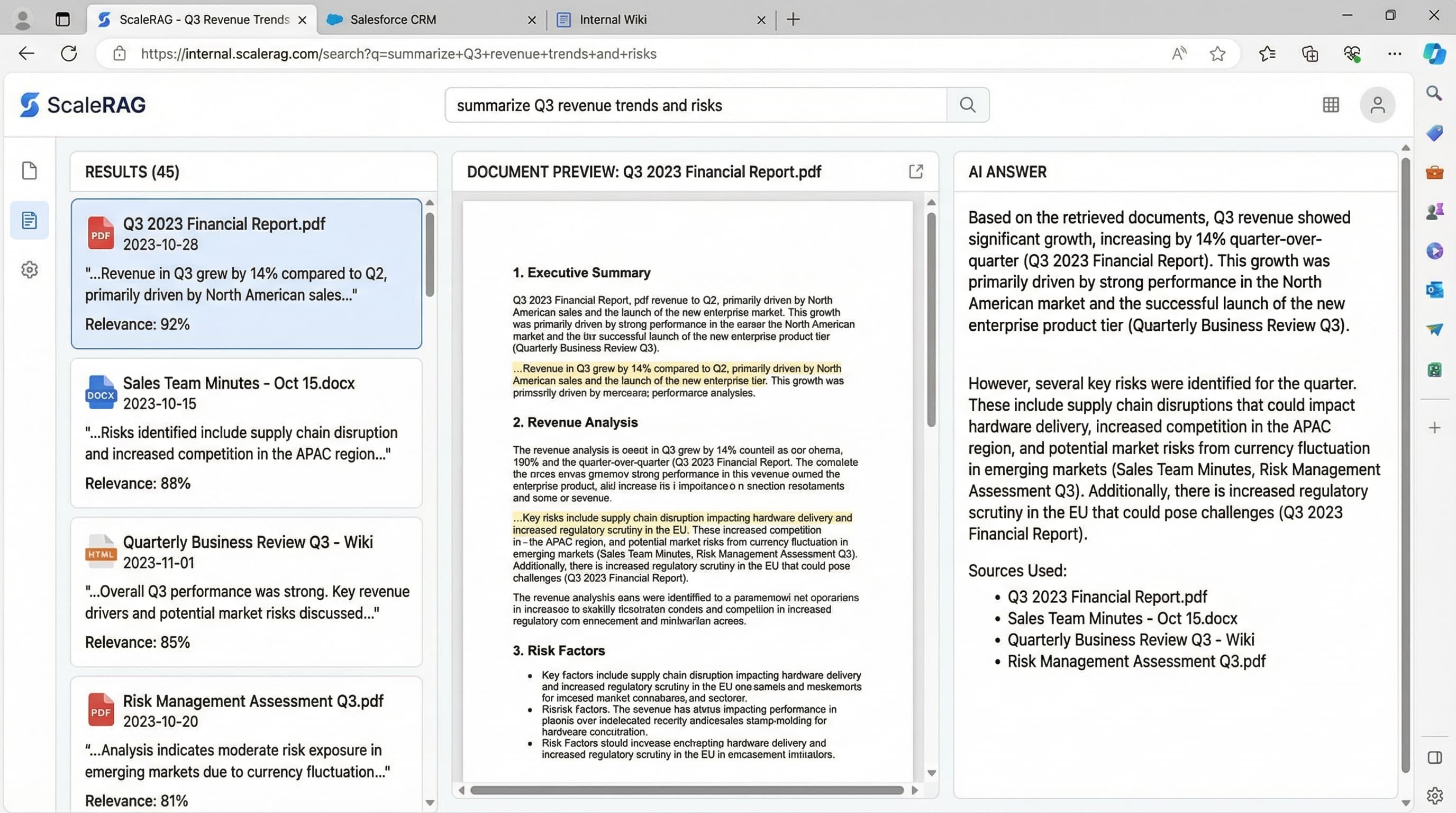1456x813 pixels.
Task: Switch to the Internal Wiki tab
Action: (661, 20)
